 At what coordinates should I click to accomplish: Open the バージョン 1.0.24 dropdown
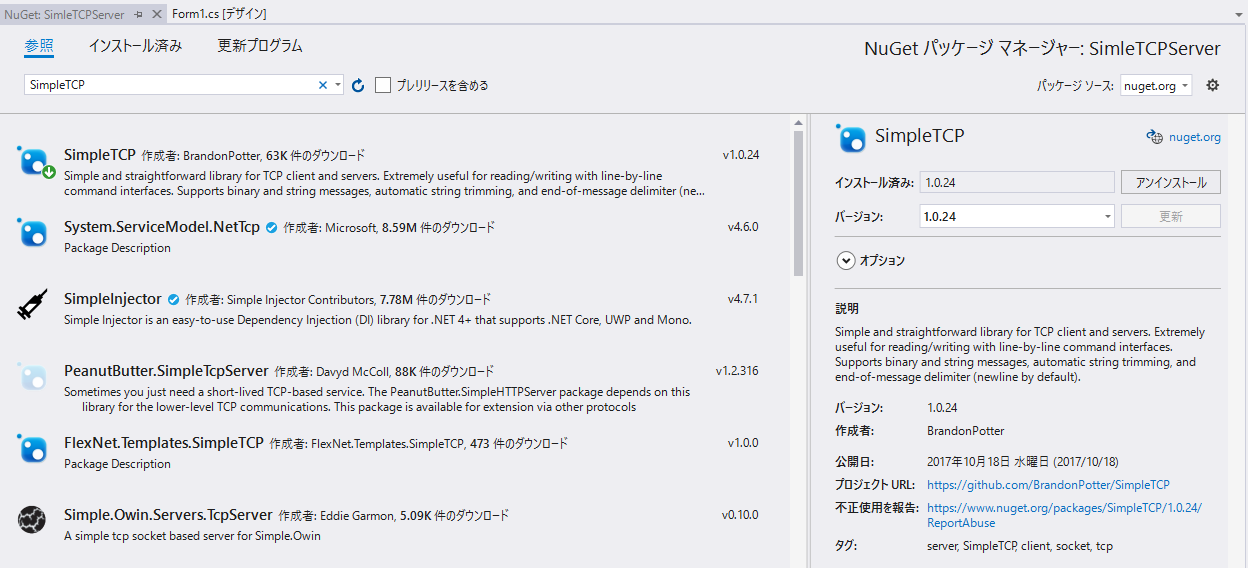click(1017, 216)
